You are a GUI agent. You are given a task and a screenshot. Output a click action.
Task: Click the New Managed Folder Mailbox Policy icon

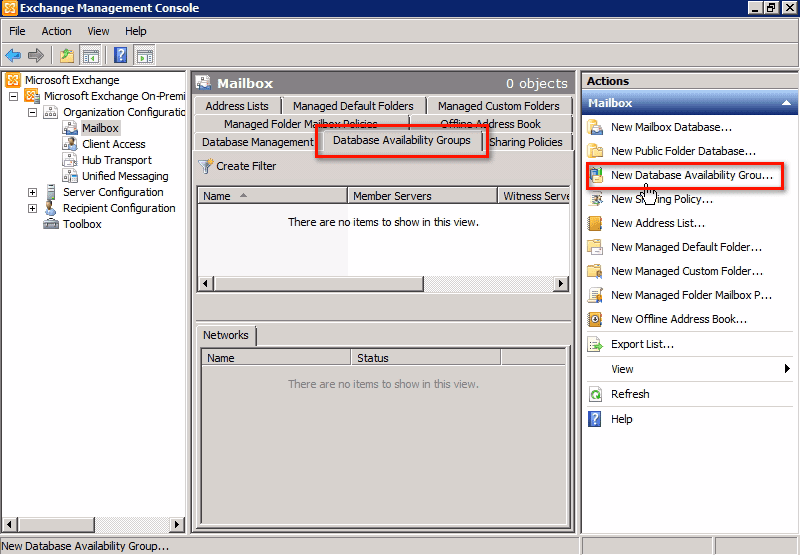[x=595, y=295]
